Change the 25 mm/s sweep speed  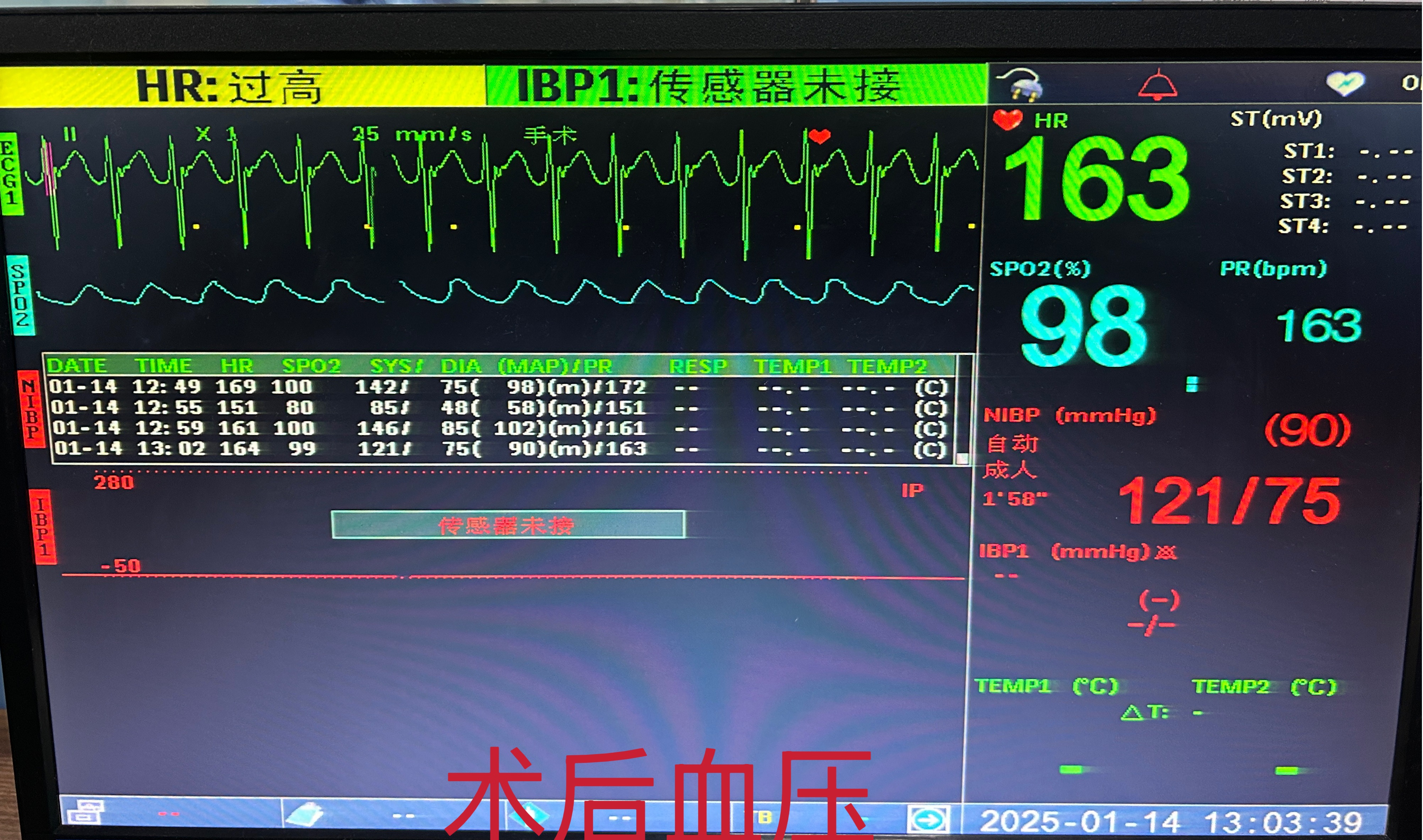pyautogui.click(x=411, y=135)
